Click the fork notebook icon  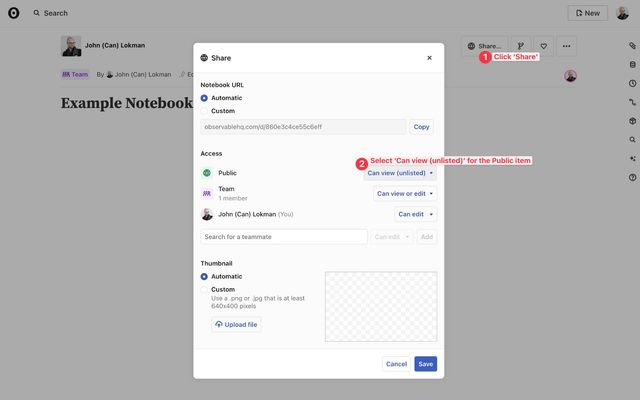tap(520, 46)
